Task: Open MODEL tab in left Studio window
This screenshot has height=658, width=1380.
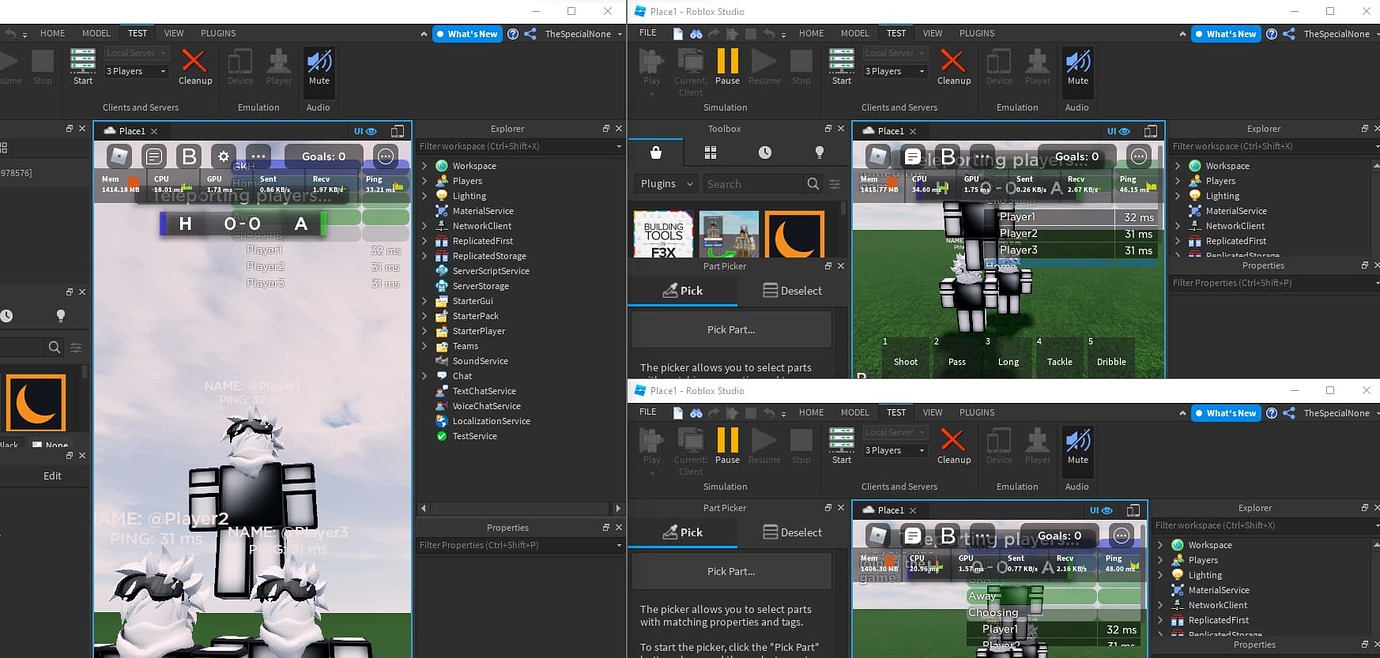Action: (x=96, y=33)
